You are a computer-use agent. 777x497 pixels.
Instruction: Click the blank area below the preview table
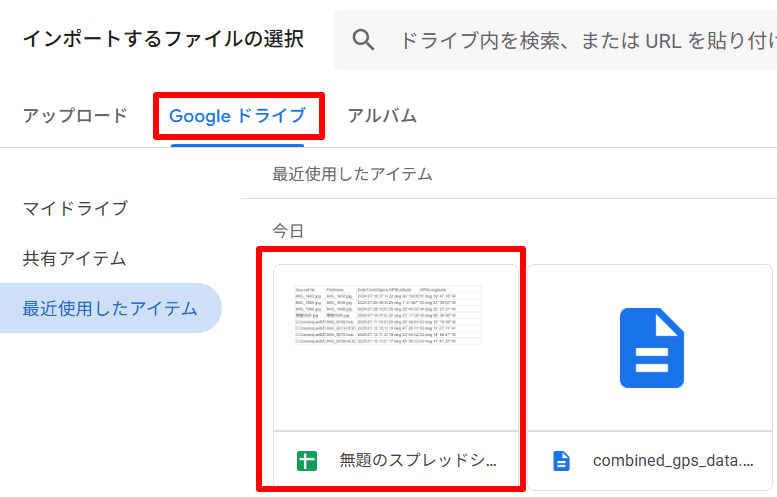pyautogui.click(x=396, y=390)
